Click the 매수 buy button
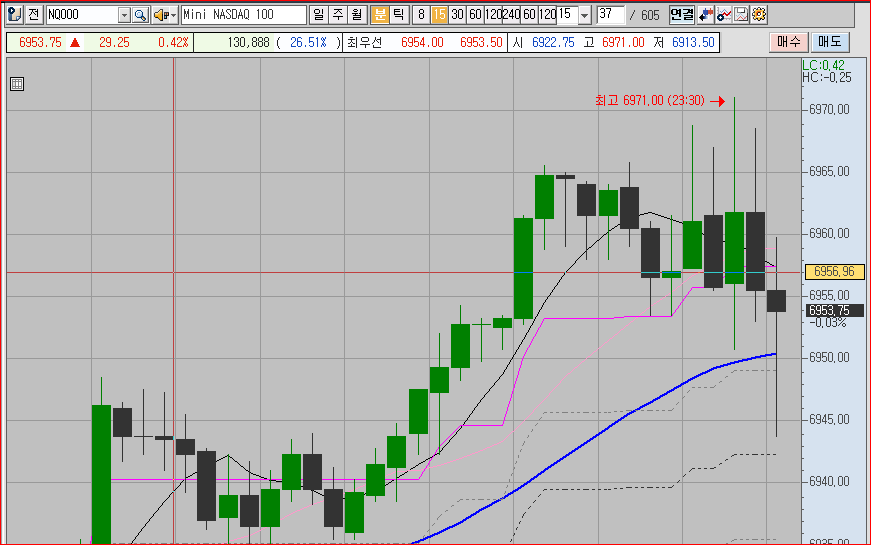Viewport: 871px width, 545px height. point(788,42)
